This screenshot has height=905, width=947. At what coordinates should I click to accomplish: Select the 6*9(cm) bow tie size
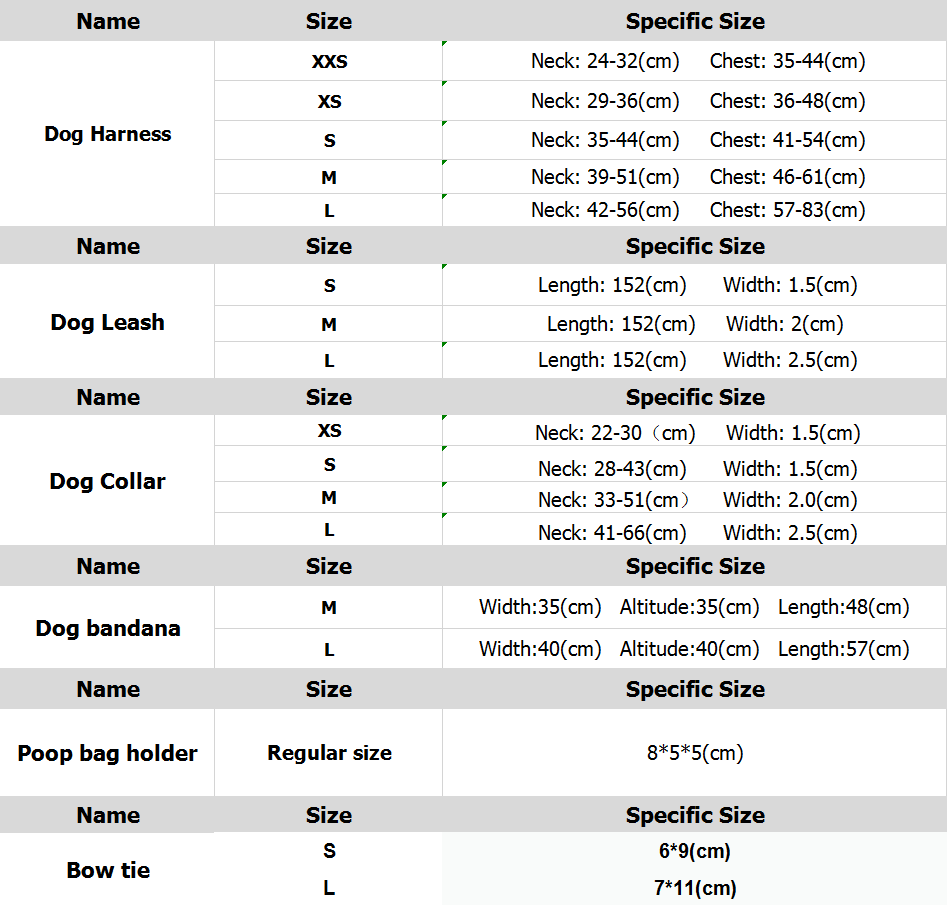click(695, 852)
